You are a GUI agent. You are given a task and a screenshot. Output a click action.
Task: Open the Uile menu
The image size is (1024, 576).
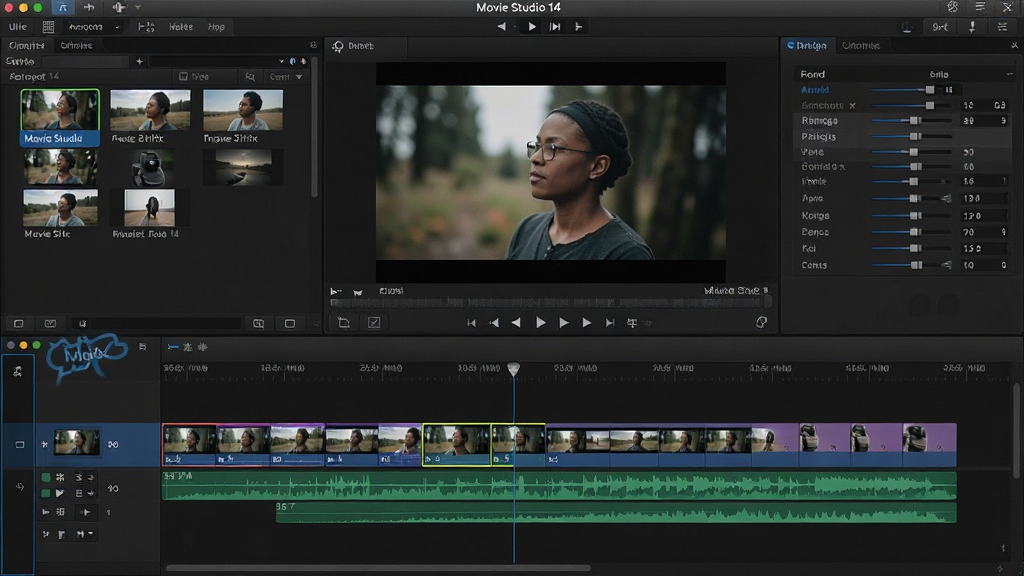pyautogui.click(x=18, y=27)
